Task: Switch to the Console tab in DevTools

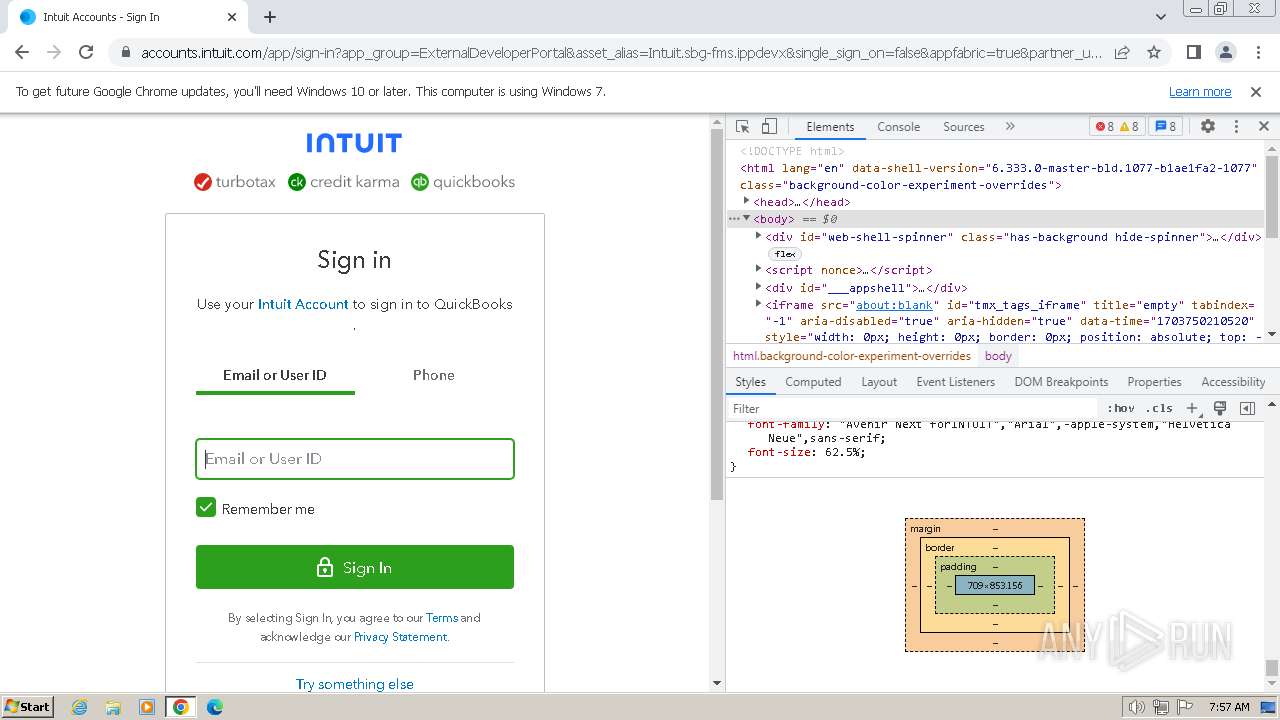Action: tap(898, 127)
